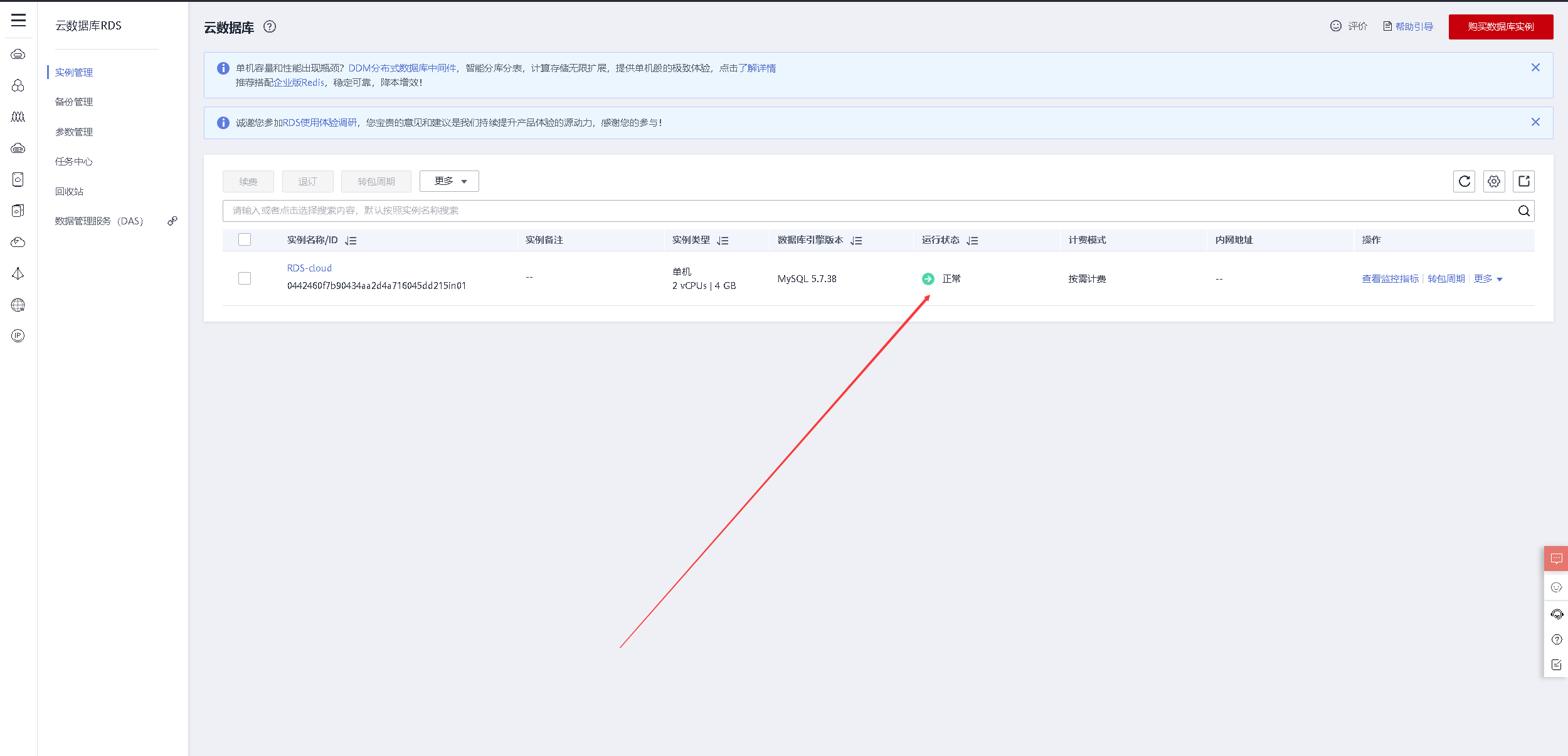Viewport: 1568px width, 756px height.
Task: Click the headset customer service icon
Action: [1556, 614]
